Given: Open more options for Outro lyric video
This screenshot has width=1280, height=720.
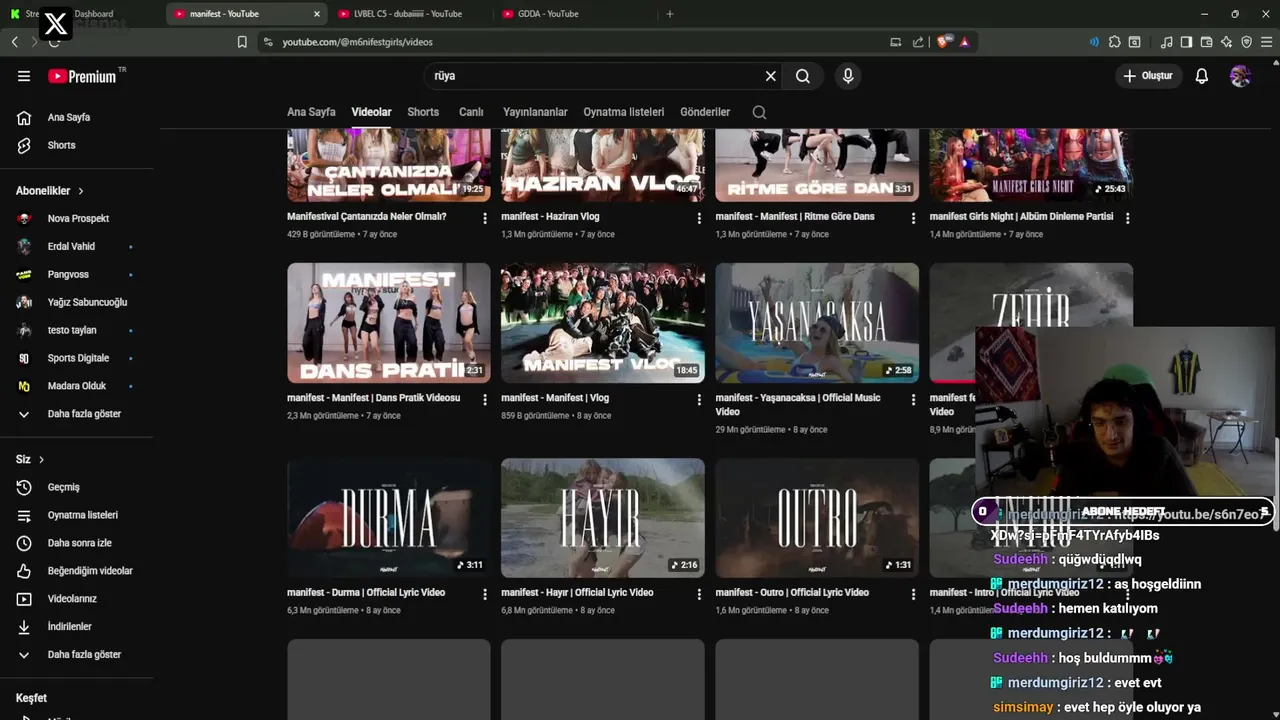Looking at the screenshot, I should (913, 594).
